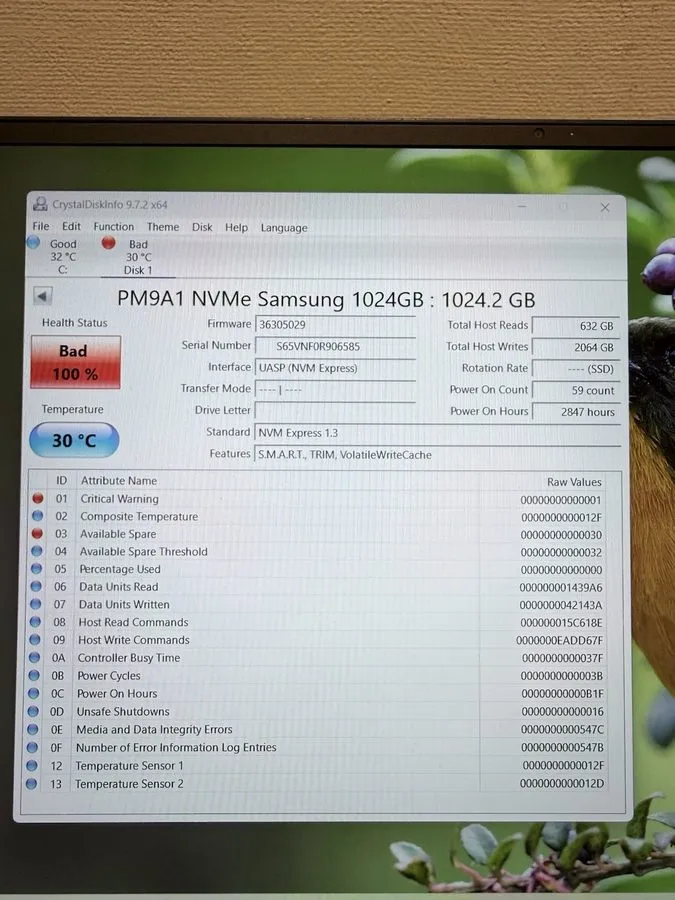Click the empty Drive Letter field
Viewport: 675px width, 900px height.
tap(335, 410)
